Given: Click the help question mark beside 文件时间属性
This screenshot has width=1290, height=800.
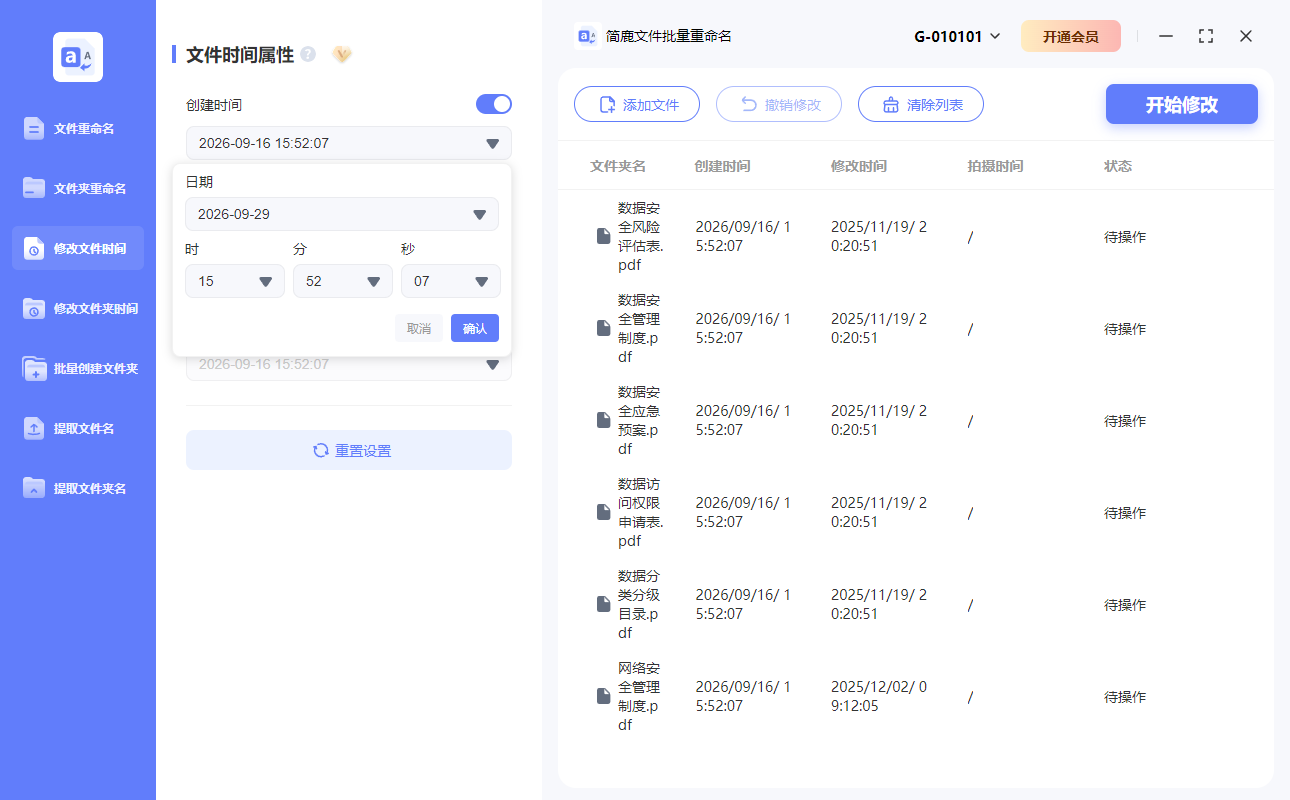Looking at the screenshot, I should (308, 54).
